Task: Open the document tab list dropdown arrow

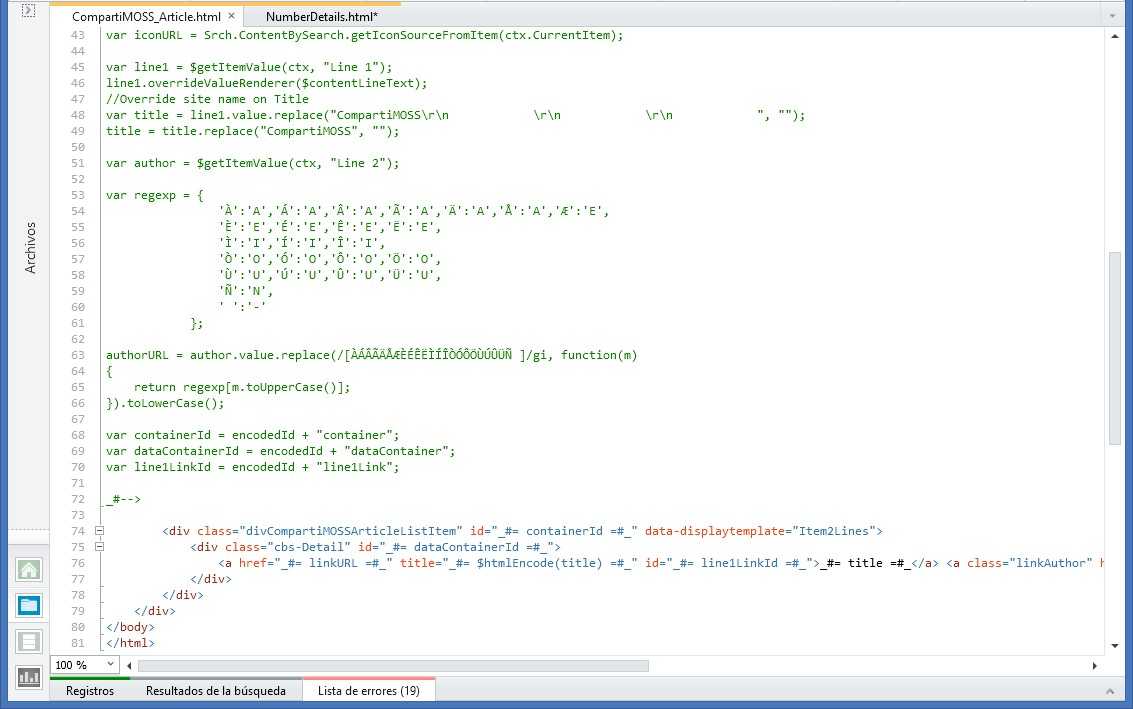Action: [1113, 16]
